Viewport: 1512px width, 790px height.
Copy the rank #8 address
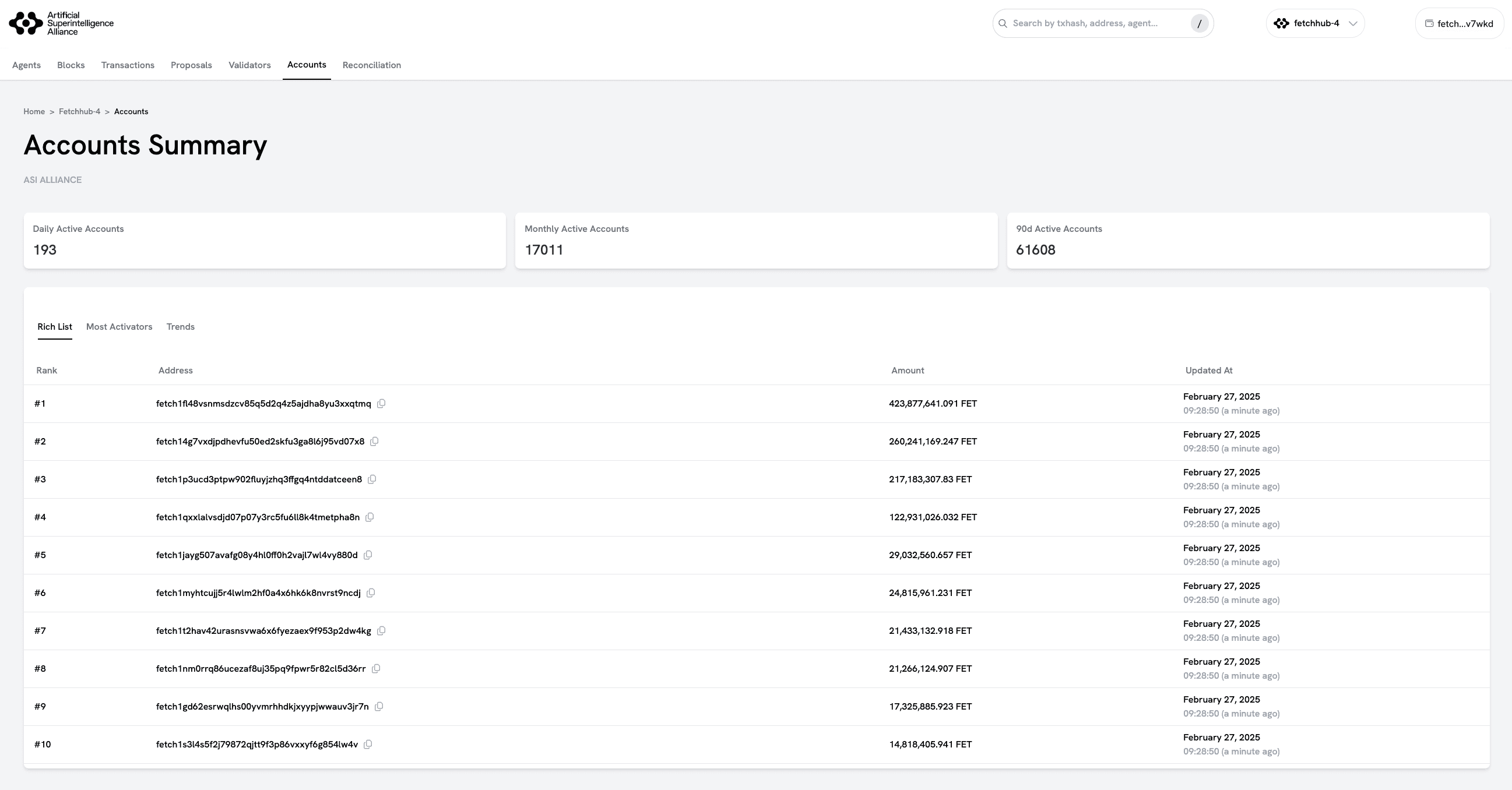[376, 669]
